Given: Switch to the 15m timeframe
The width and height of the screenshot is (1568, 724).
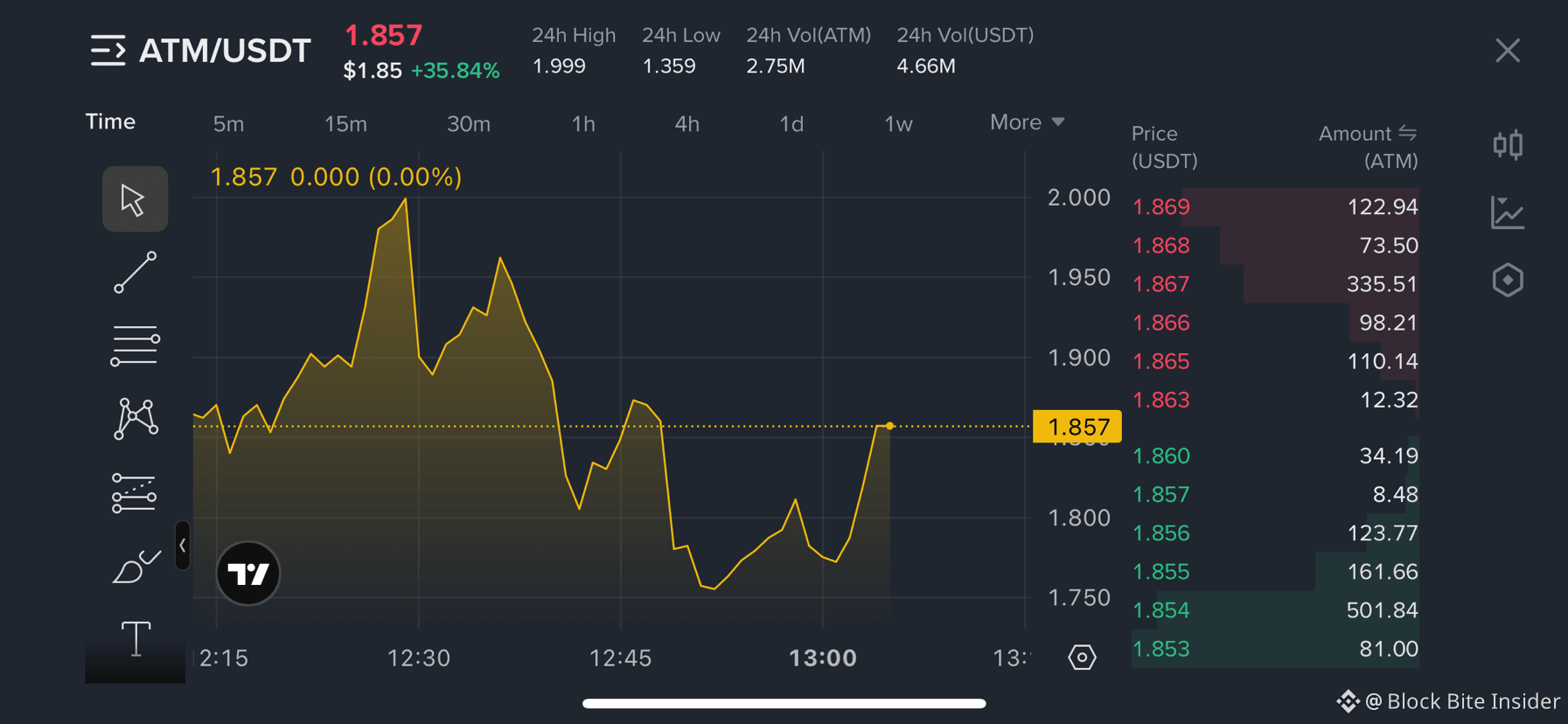Looking at the screenshot, I should [x=345, y=123].
